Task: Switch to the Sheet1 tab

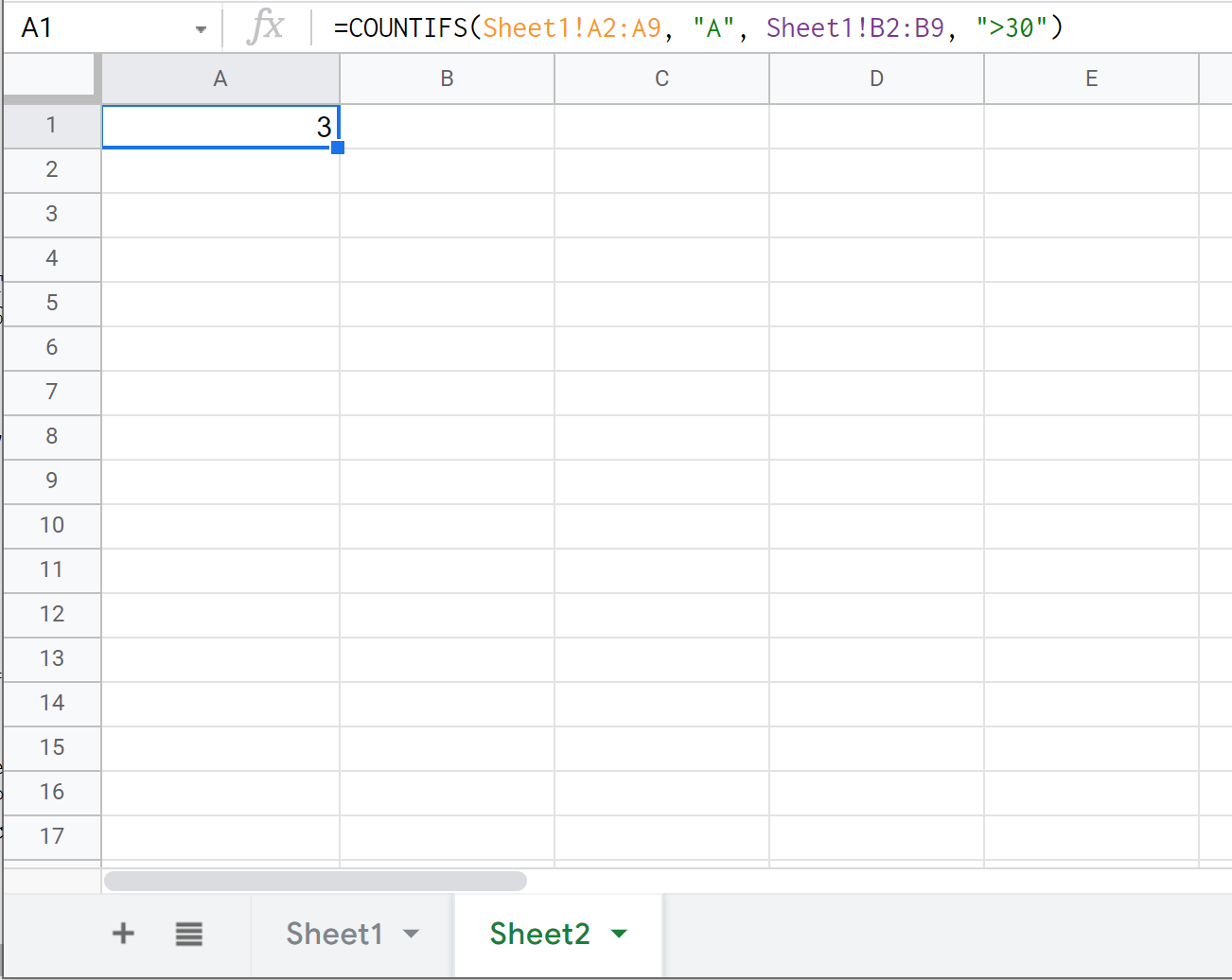Action: pos(334,934)
